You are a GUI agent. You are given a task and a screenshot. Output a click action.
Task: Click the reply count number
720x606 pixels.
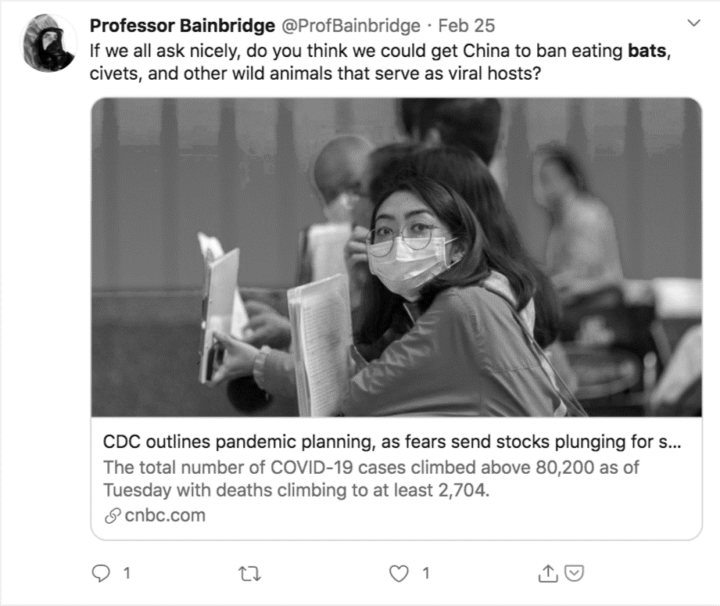pos(126,573)
